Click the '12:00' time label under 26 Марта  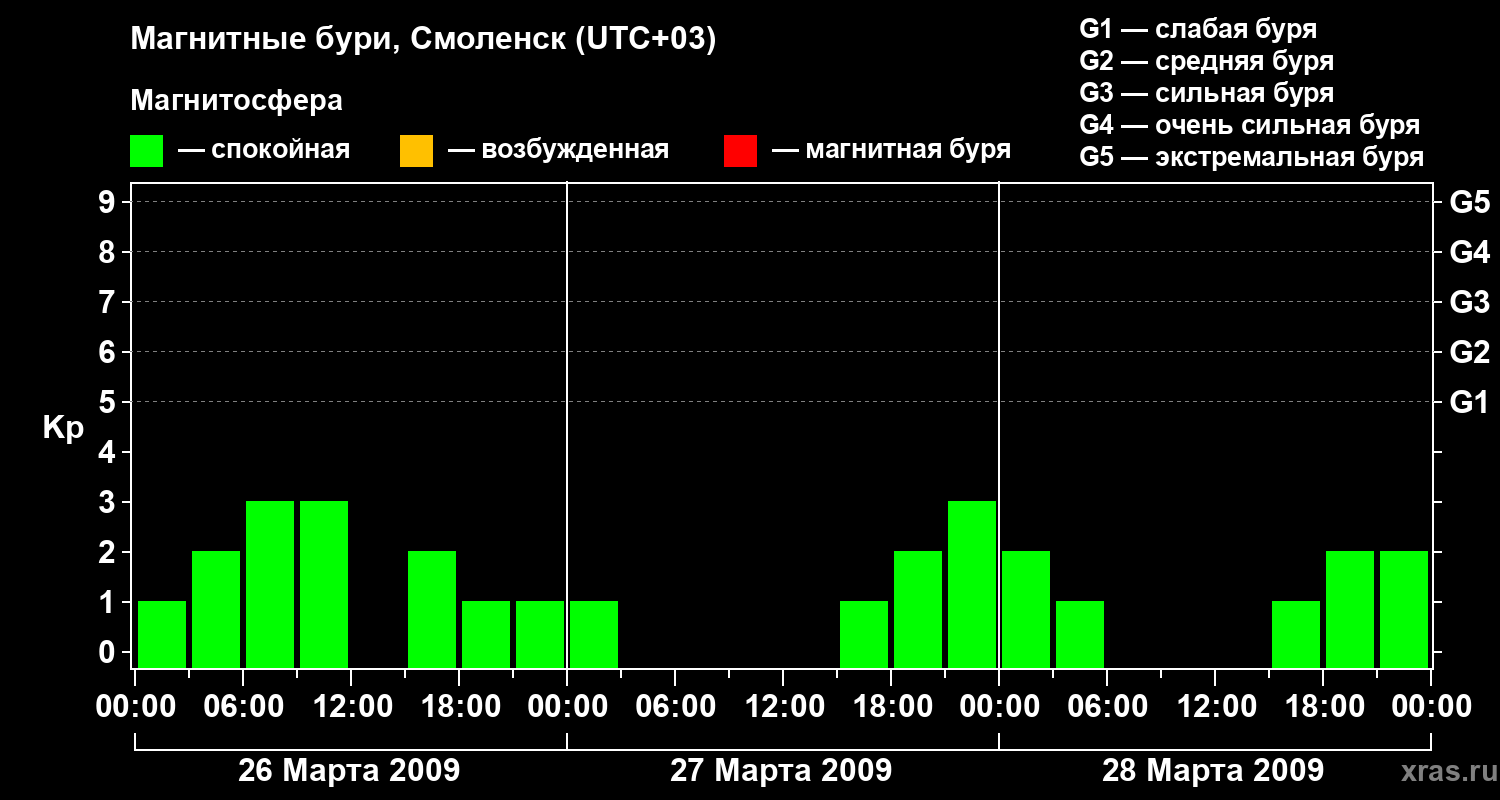tap(351, 707)
